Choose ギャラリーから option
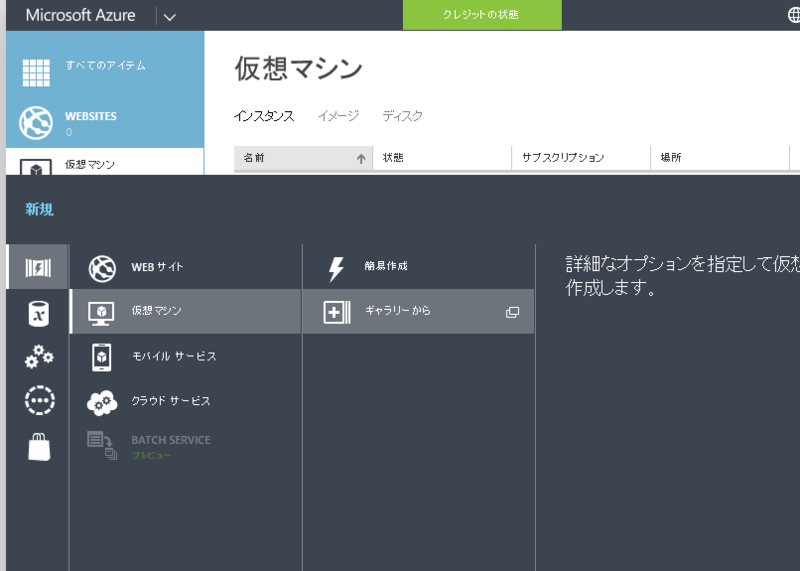 (x=418, y=311)
